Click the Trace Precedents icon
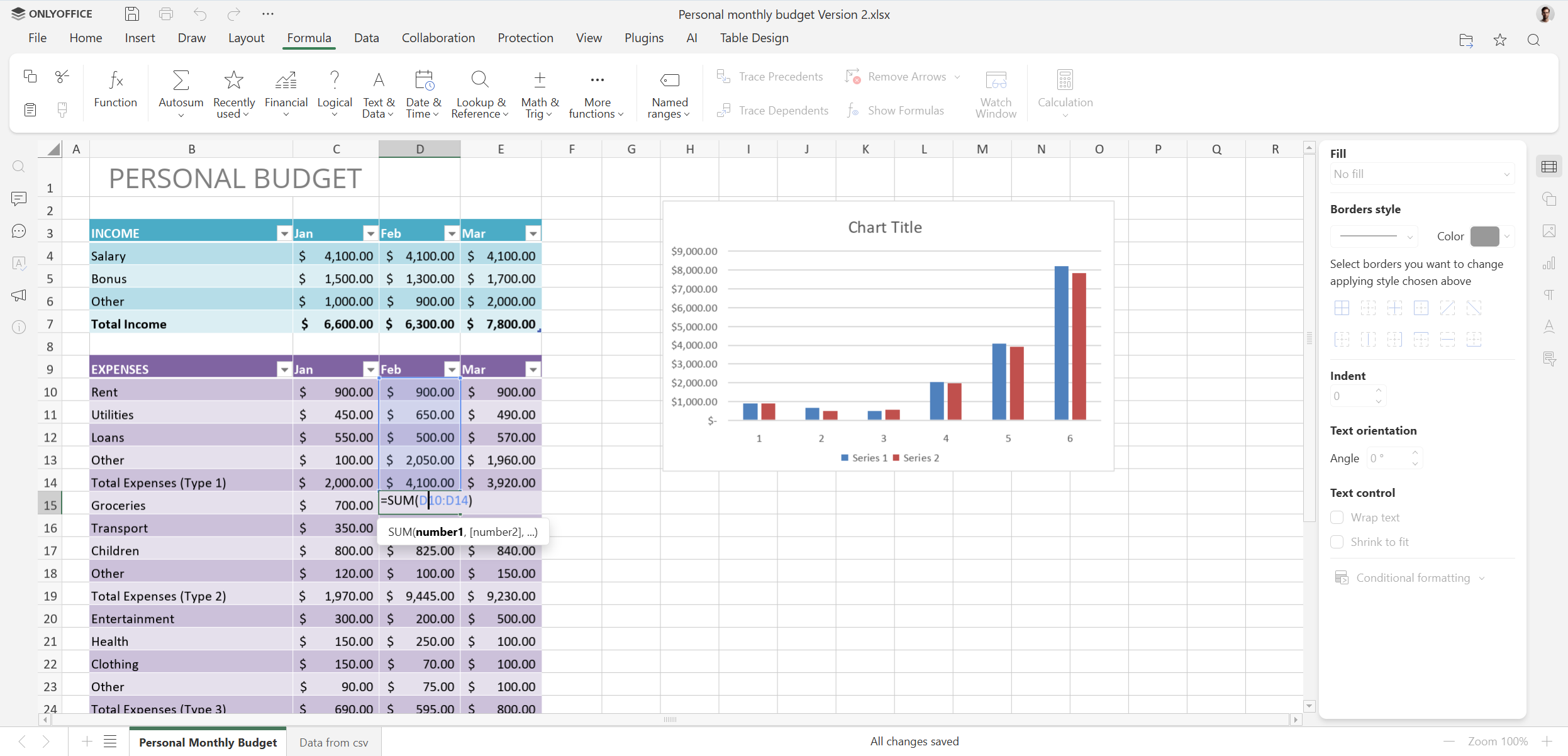This screenshot has height=756, width=1568. 723,77
